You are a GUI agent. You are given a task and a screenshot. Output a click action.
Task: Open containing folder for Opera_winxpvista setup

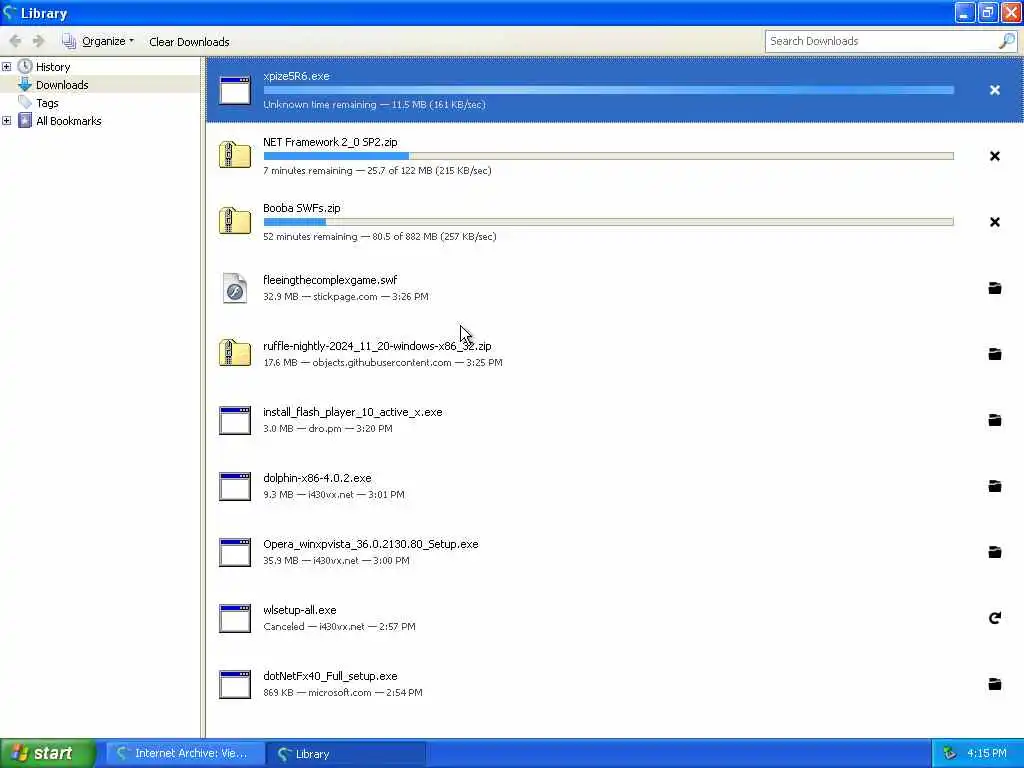[995, 552]
